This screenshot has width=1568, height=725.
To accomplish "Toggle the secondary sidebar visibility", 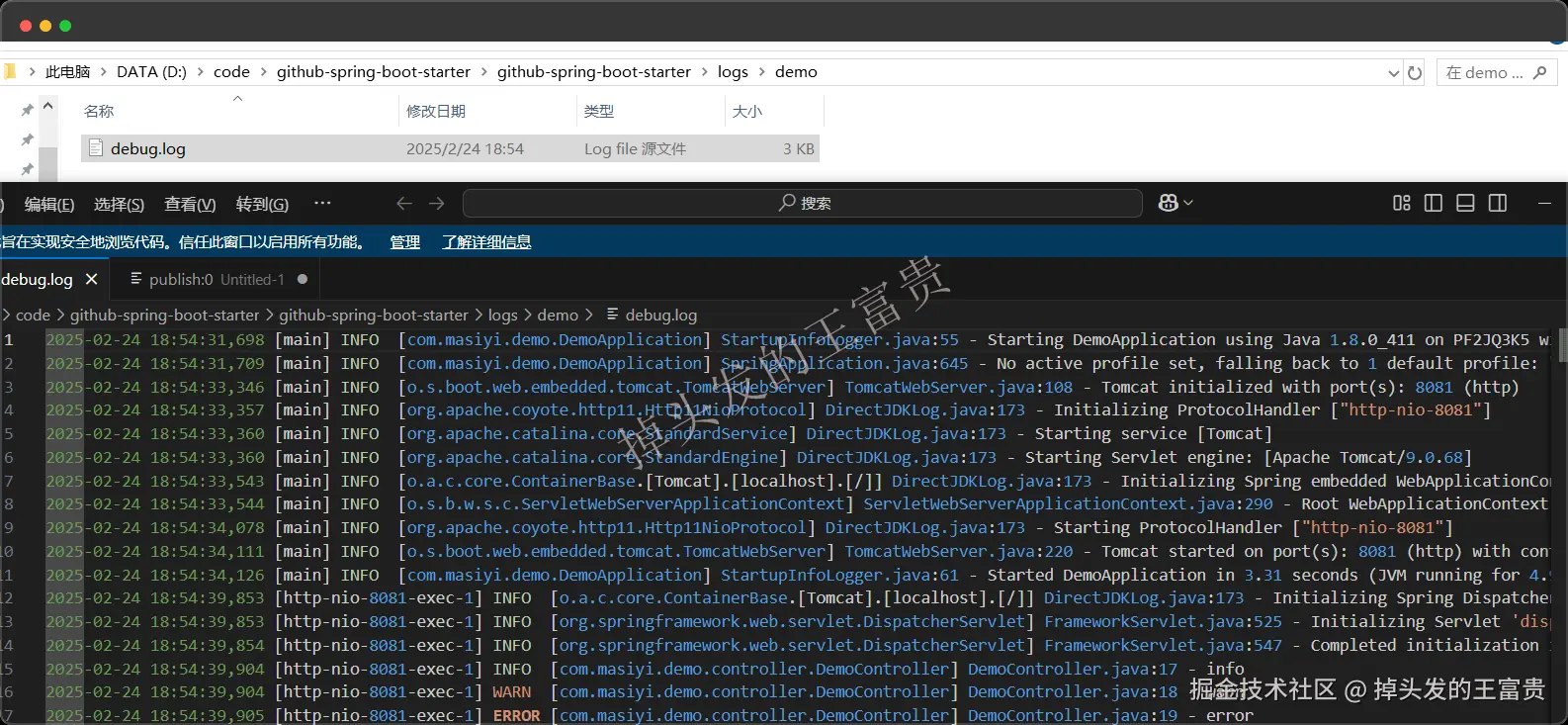I will [1498, 203].
